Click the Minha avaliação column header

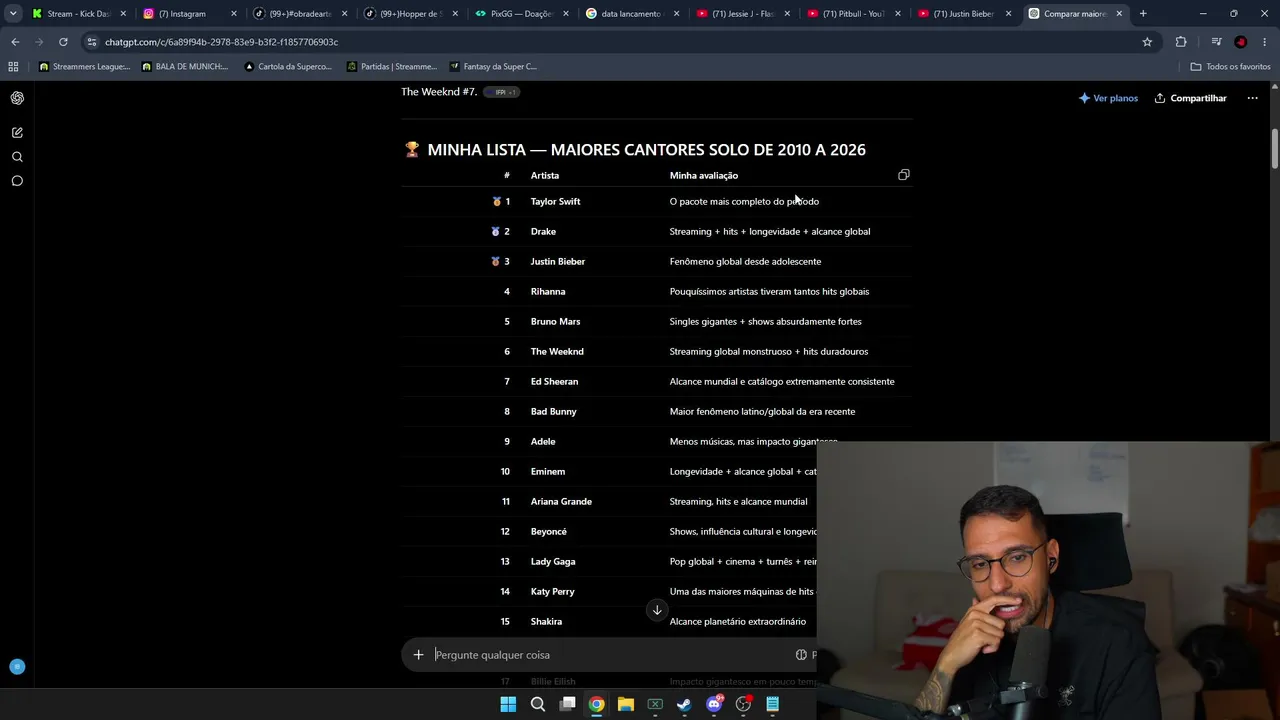[704, 176]
